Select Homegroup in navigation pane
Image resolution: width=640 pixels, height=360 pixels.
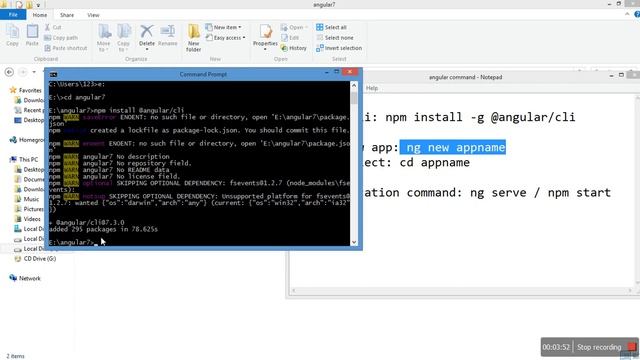tap(27, 140)
